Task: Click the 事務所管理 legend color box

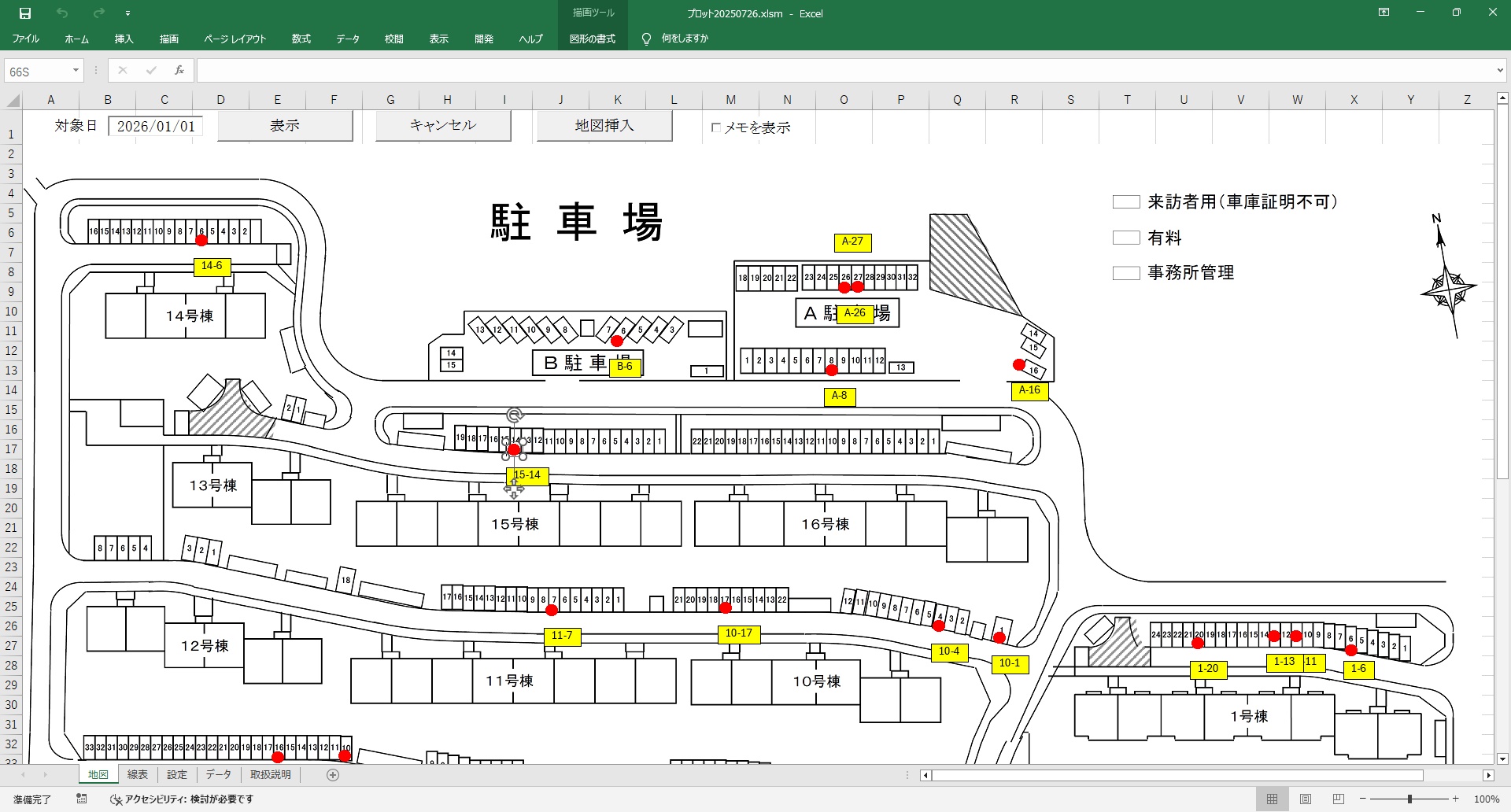Action: click(x=1126, y=273)
